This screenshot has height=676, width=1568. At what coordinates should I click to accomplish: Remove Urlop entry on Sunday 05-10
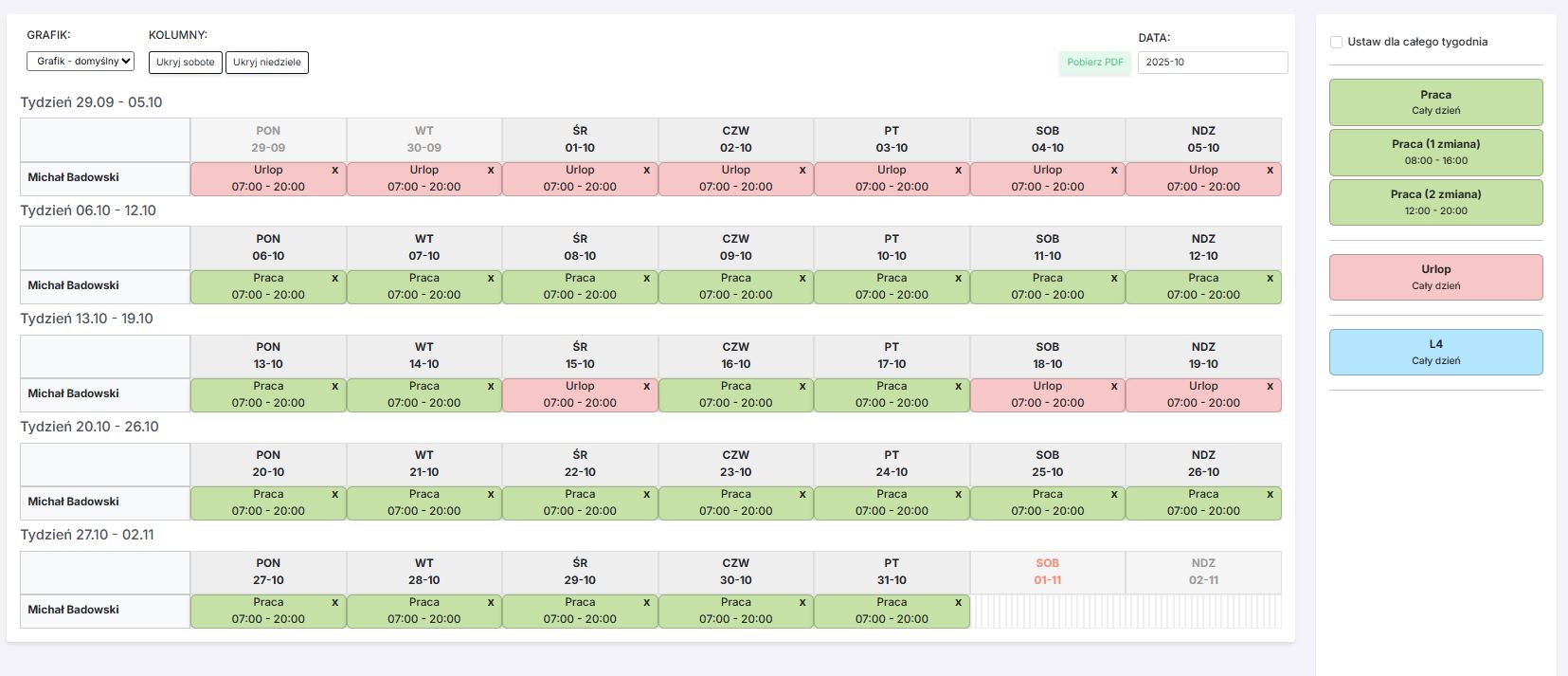(x=1270, y=171)
